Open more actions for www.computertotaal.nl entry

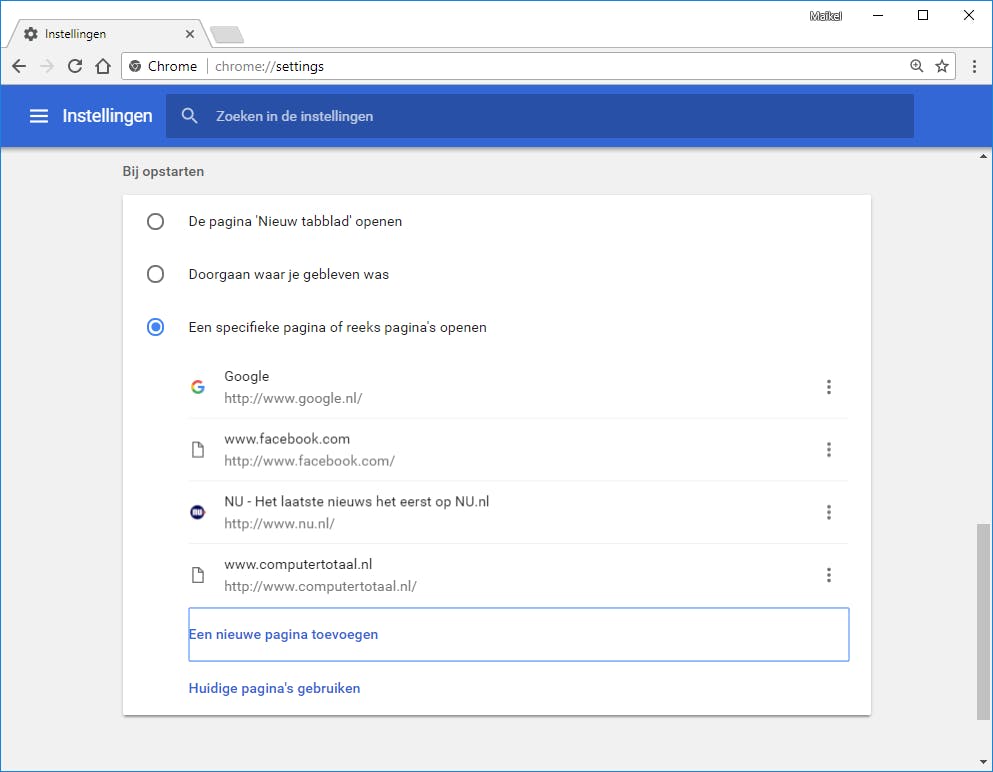tap(829, 575)
